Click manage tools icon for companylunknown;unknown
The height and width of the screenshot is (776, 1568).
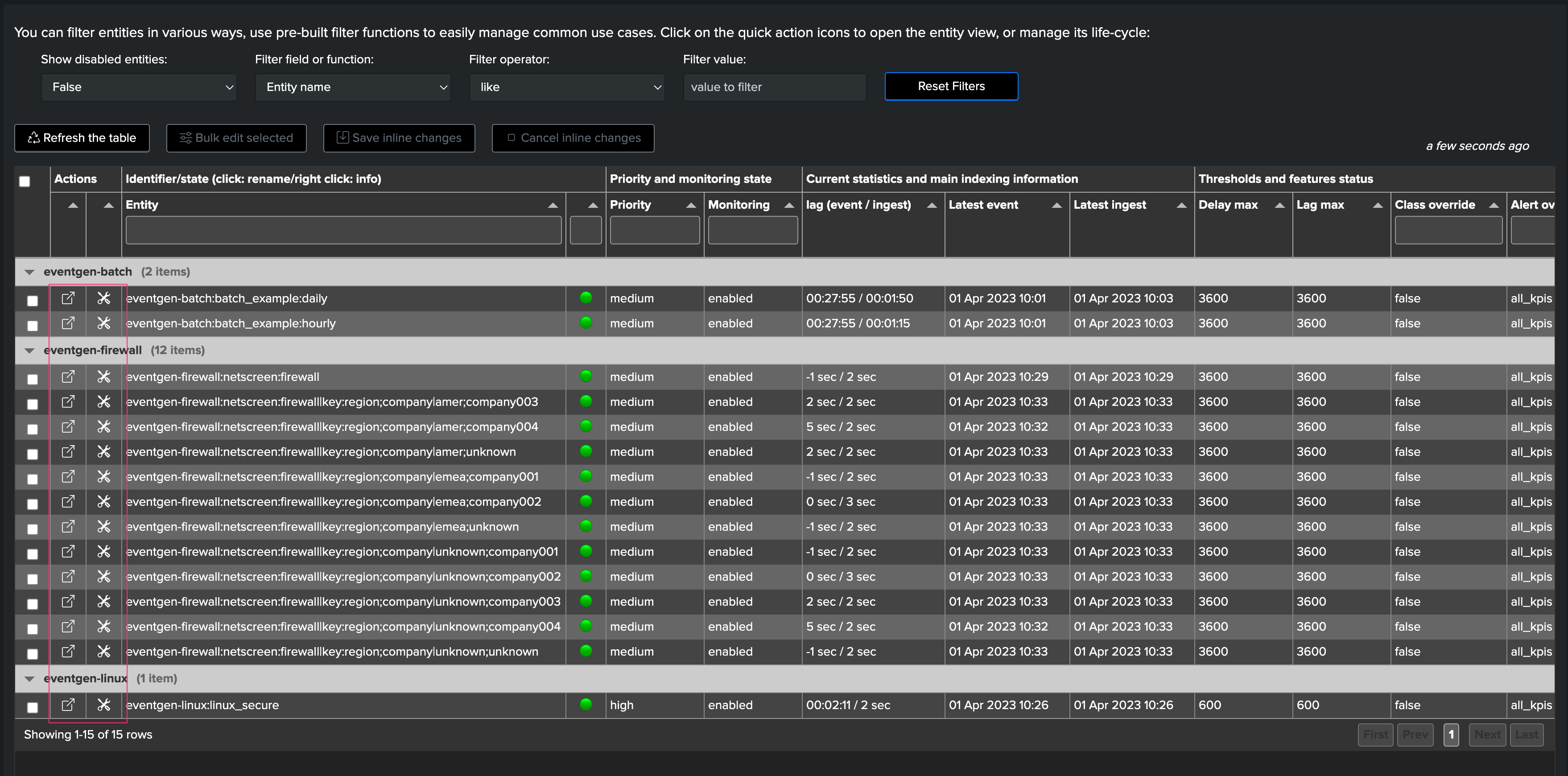pyautogui.click(x=104, y=651)
